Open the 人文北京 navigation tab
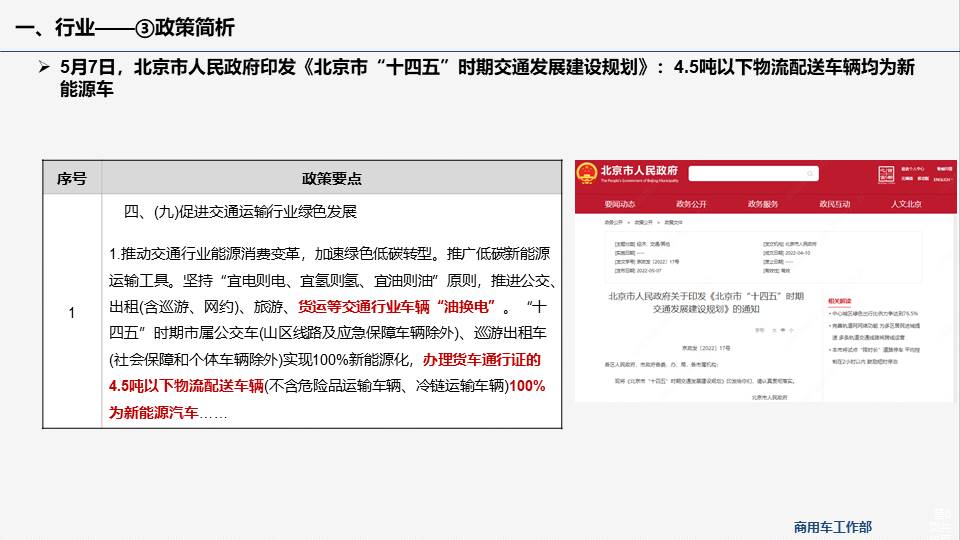 (x=906, y=204)
